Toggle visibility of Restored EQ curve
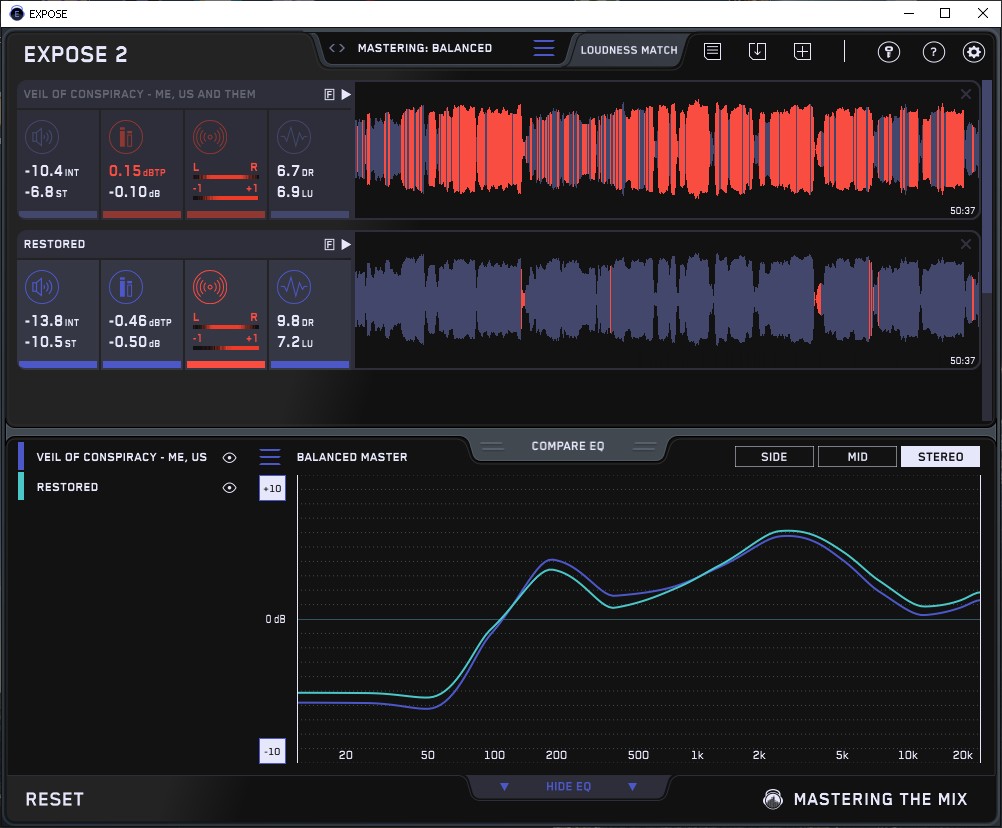Image resolution: width=1002 pixels, height=828 pixels. point(230,487)
